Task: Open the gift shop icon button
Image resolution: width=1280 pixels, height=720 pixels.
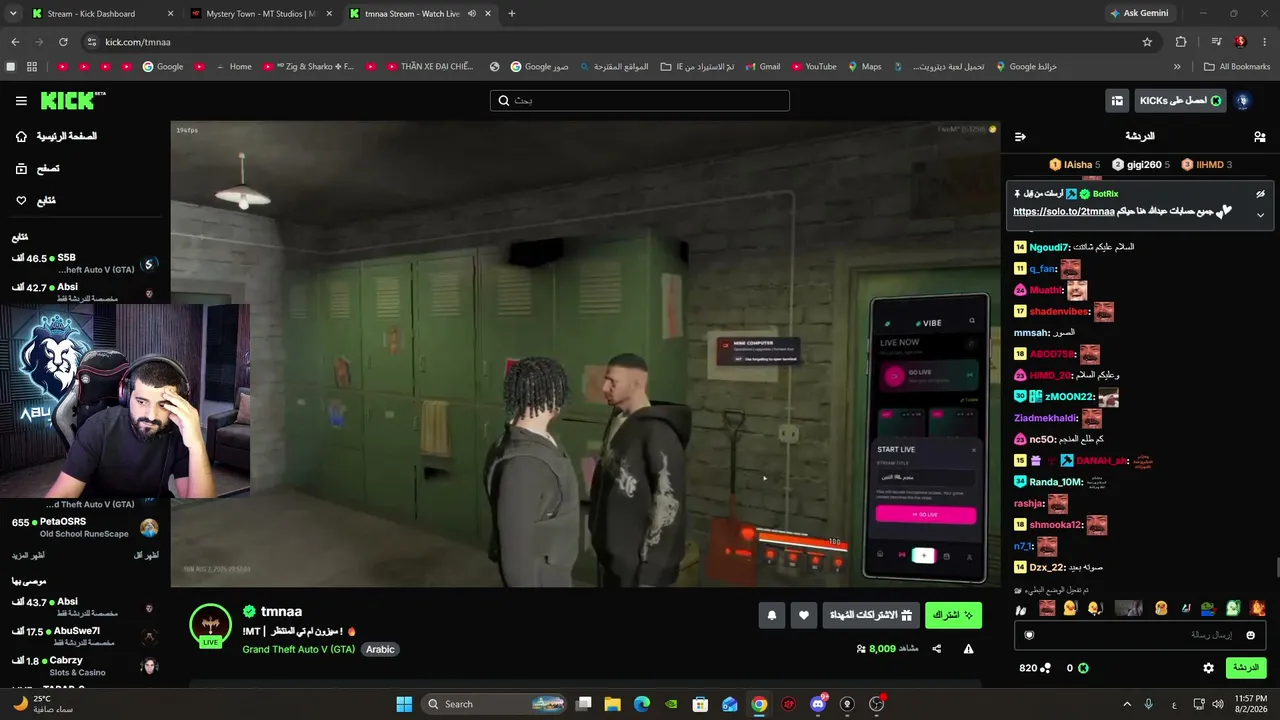Action: [x=1117, y=101]
